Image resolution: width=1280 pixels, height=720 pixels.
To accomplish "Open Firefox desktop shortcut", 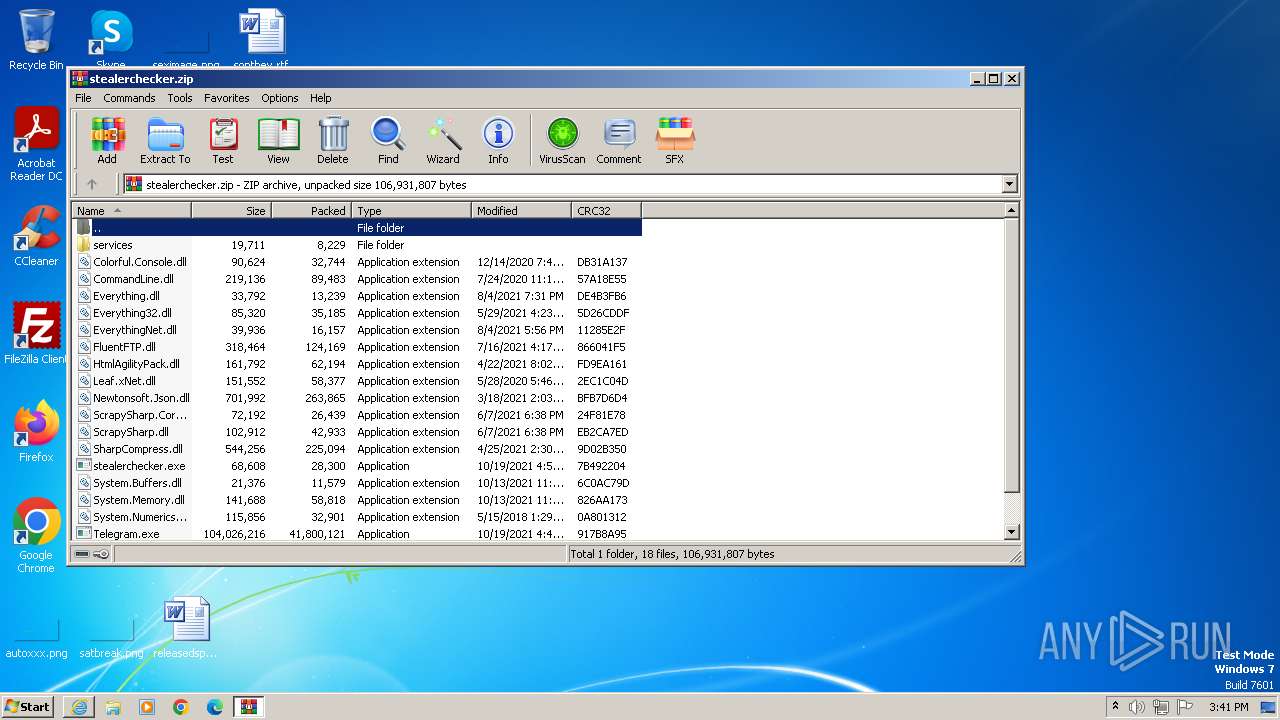I will click(x=36, y=431).
